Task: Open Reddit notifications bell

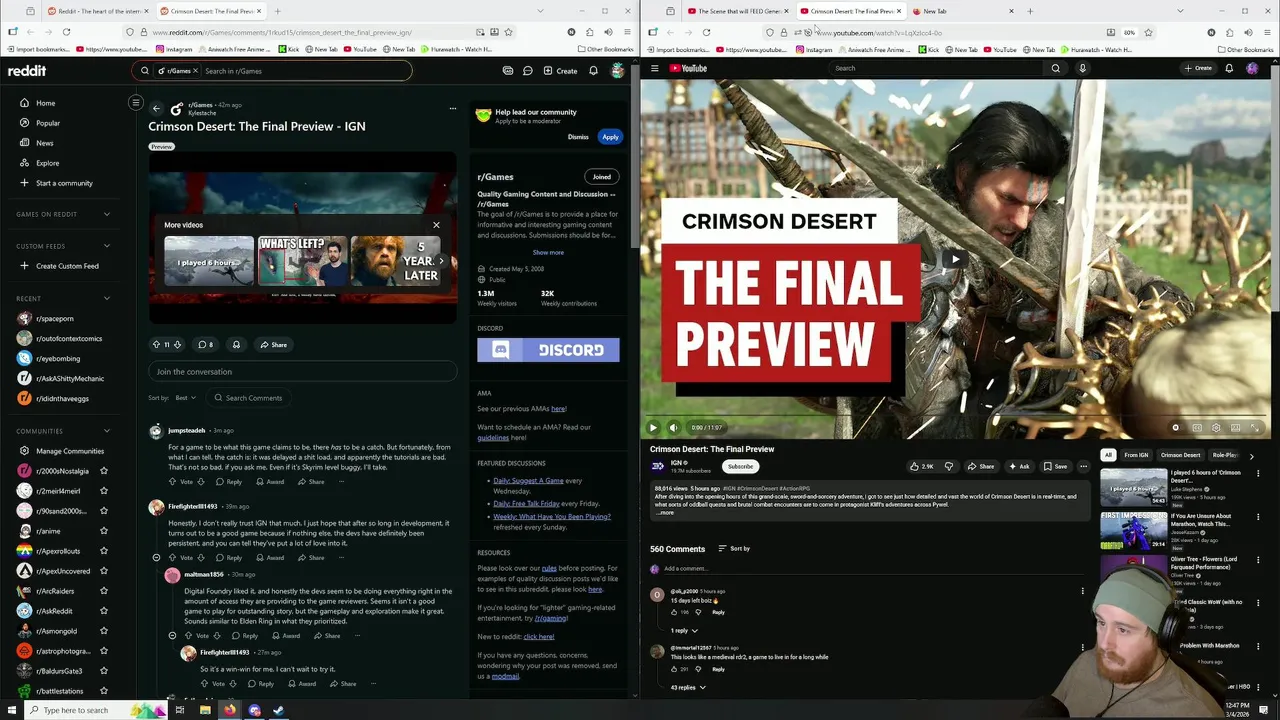Action: pos(593,71)
